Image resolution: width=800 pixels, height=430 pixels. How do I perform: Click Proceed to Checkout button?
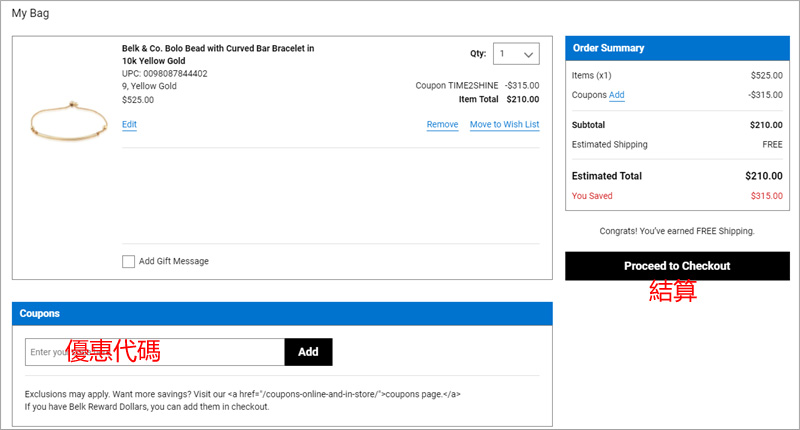[x=676, y=266]
